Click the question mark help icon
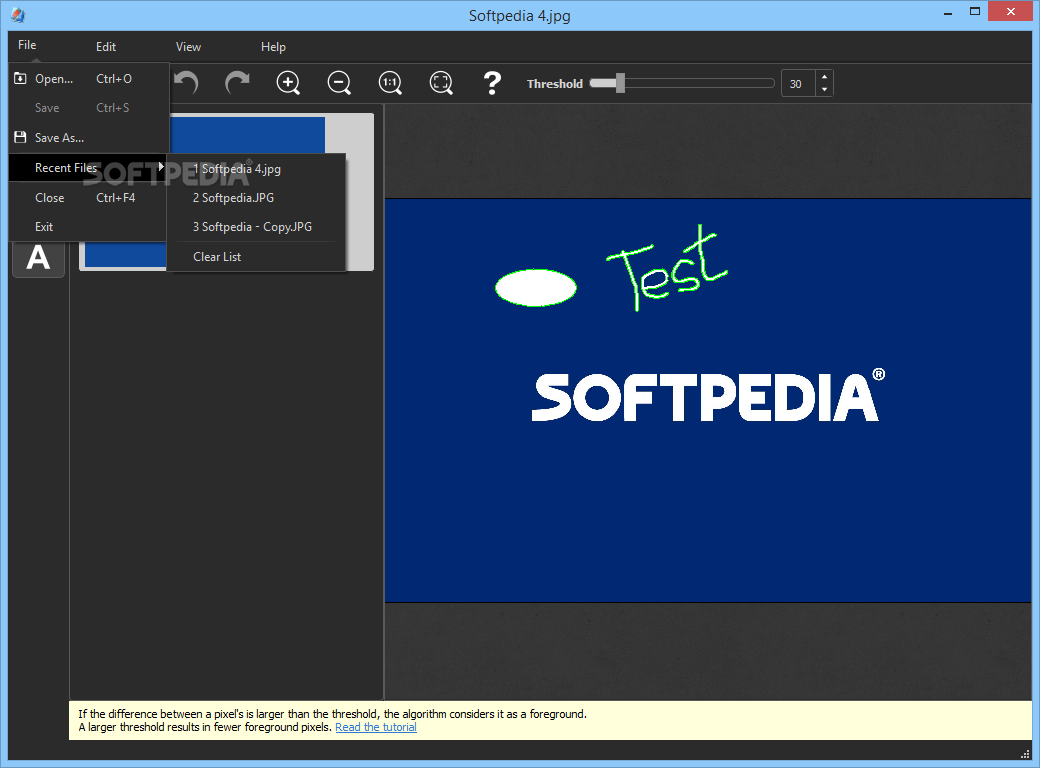Image resolution: width=1040 pixels, height=768 pixels. (492, 83)
